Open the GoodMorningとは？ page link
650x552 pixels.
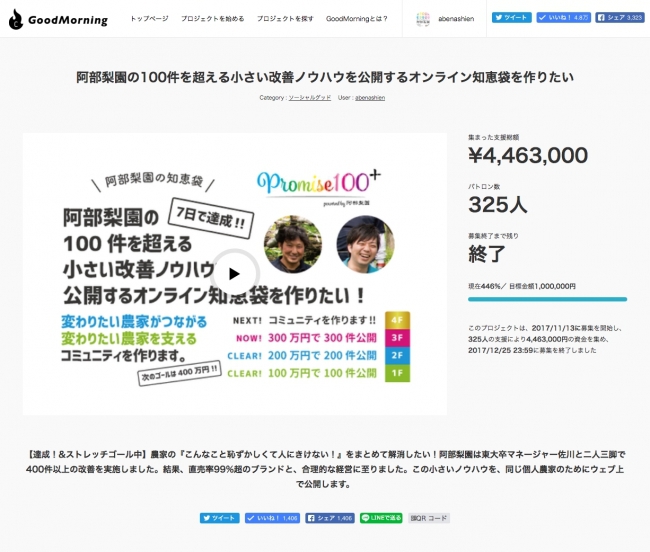coord(357,19)
